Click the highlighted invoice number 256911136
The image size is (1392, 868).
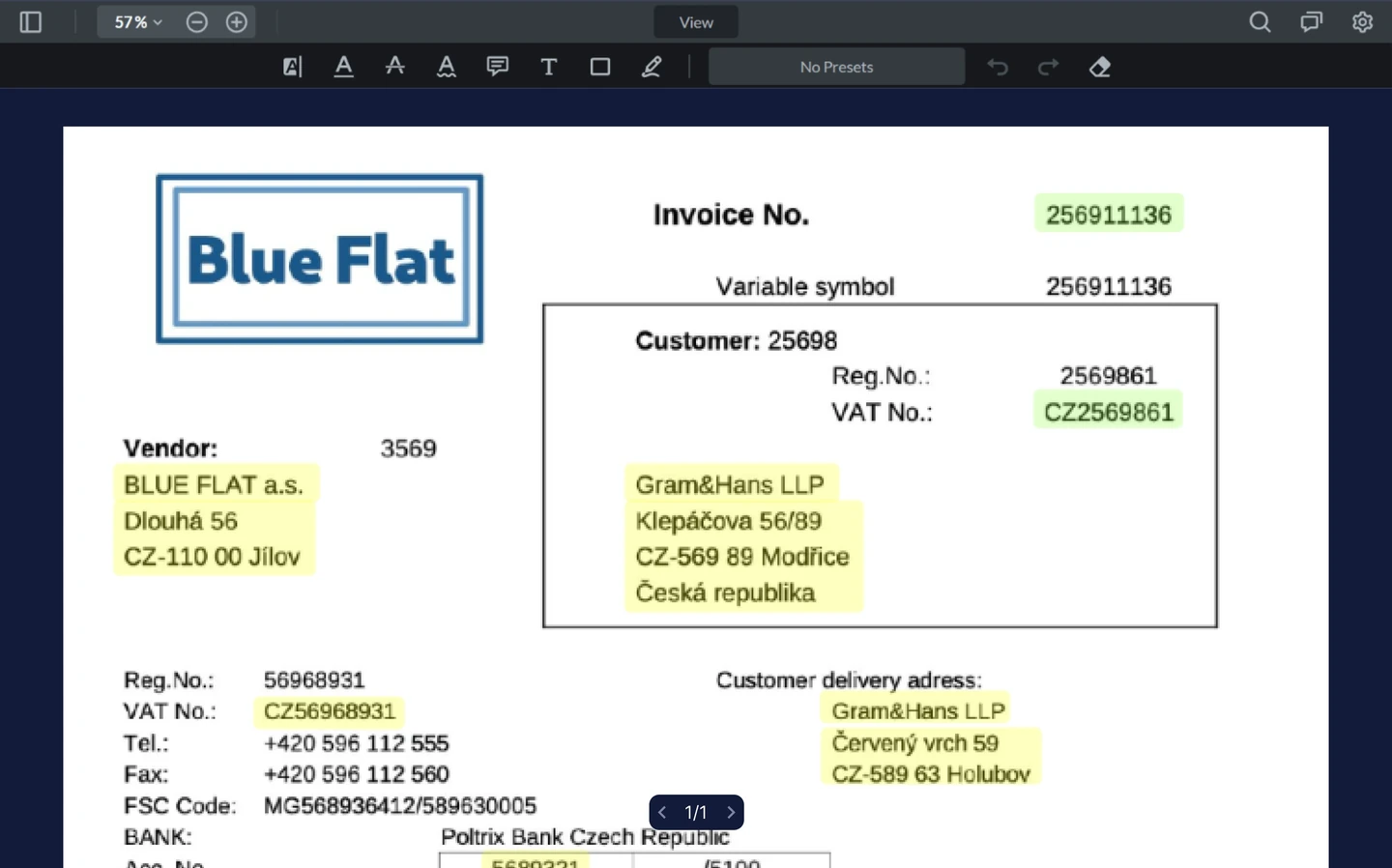pos(1109,215)
